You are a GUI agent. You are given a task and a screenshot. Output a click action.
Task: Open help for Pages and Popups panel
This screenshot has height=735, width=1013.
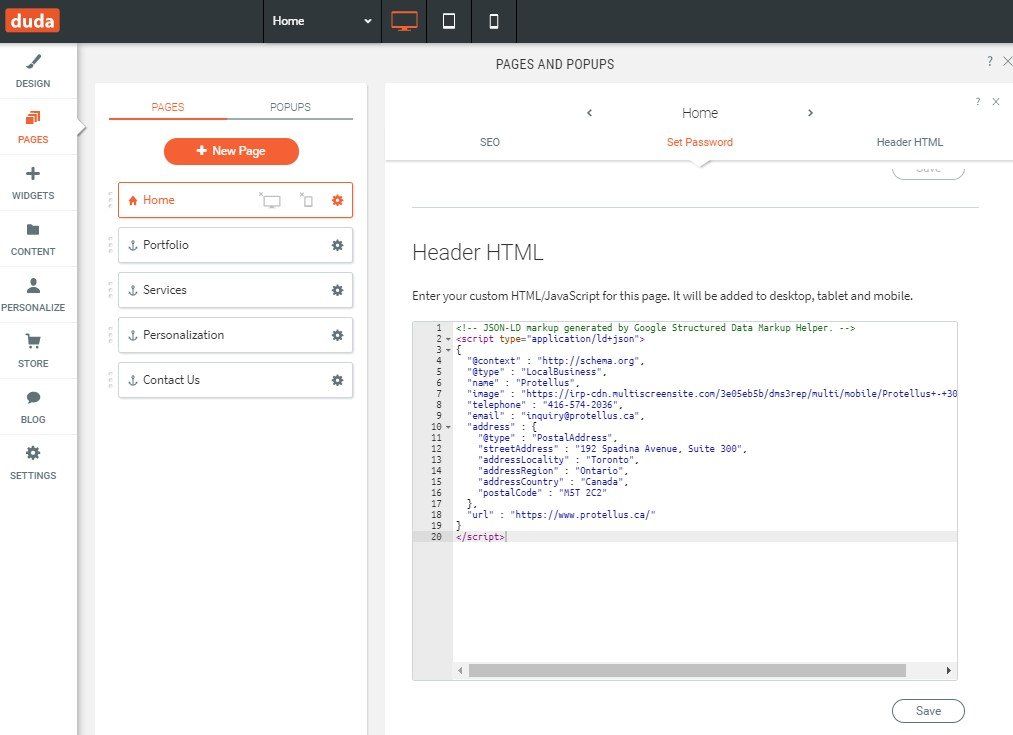click(989, 61)
